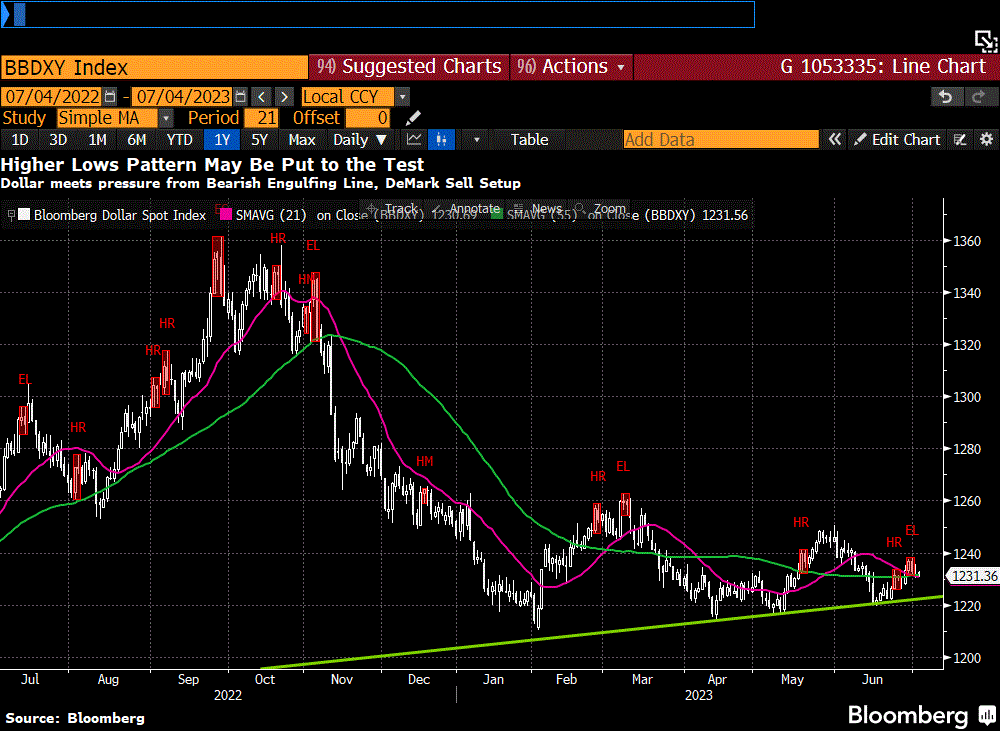Select the YTD time range
Image resolution: width=1000 pixels, height=731 pixels.
click(x=179, y=140)
